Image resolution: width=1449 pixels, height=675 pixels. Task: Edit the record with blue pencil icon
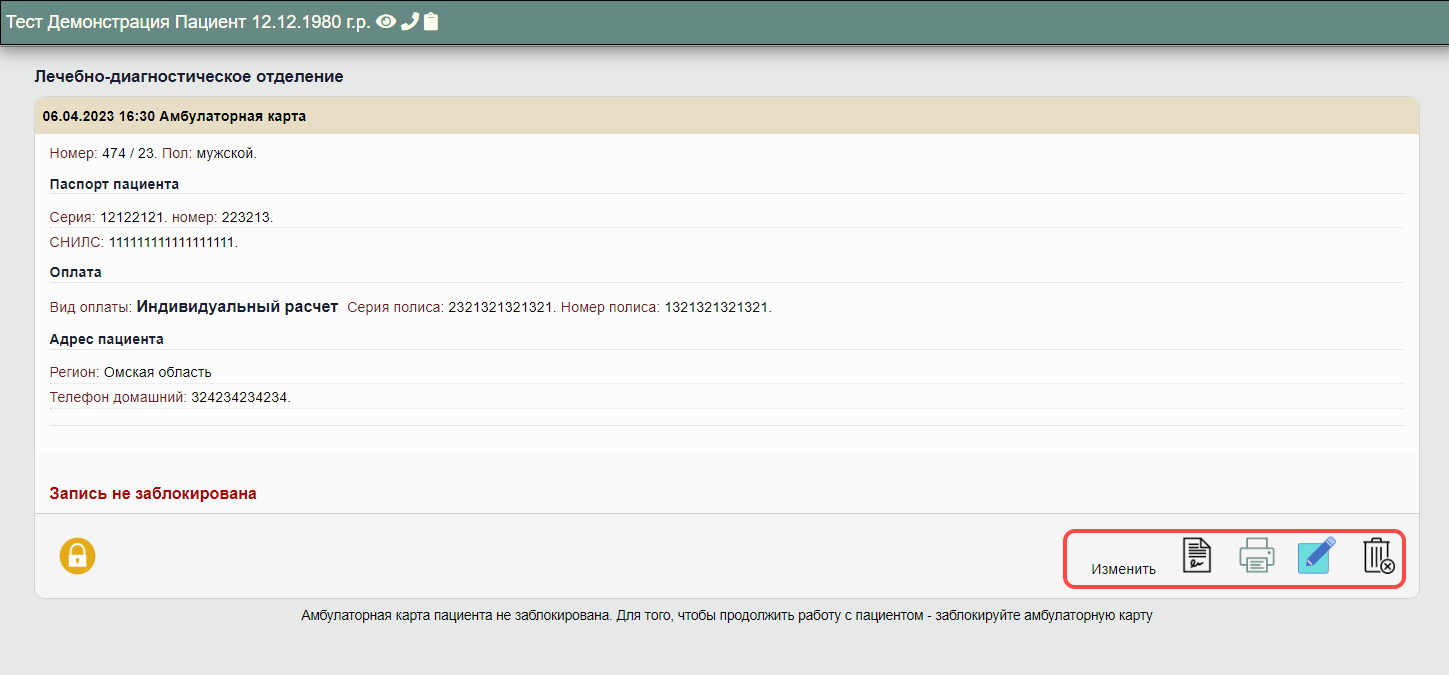[1316, 555]
